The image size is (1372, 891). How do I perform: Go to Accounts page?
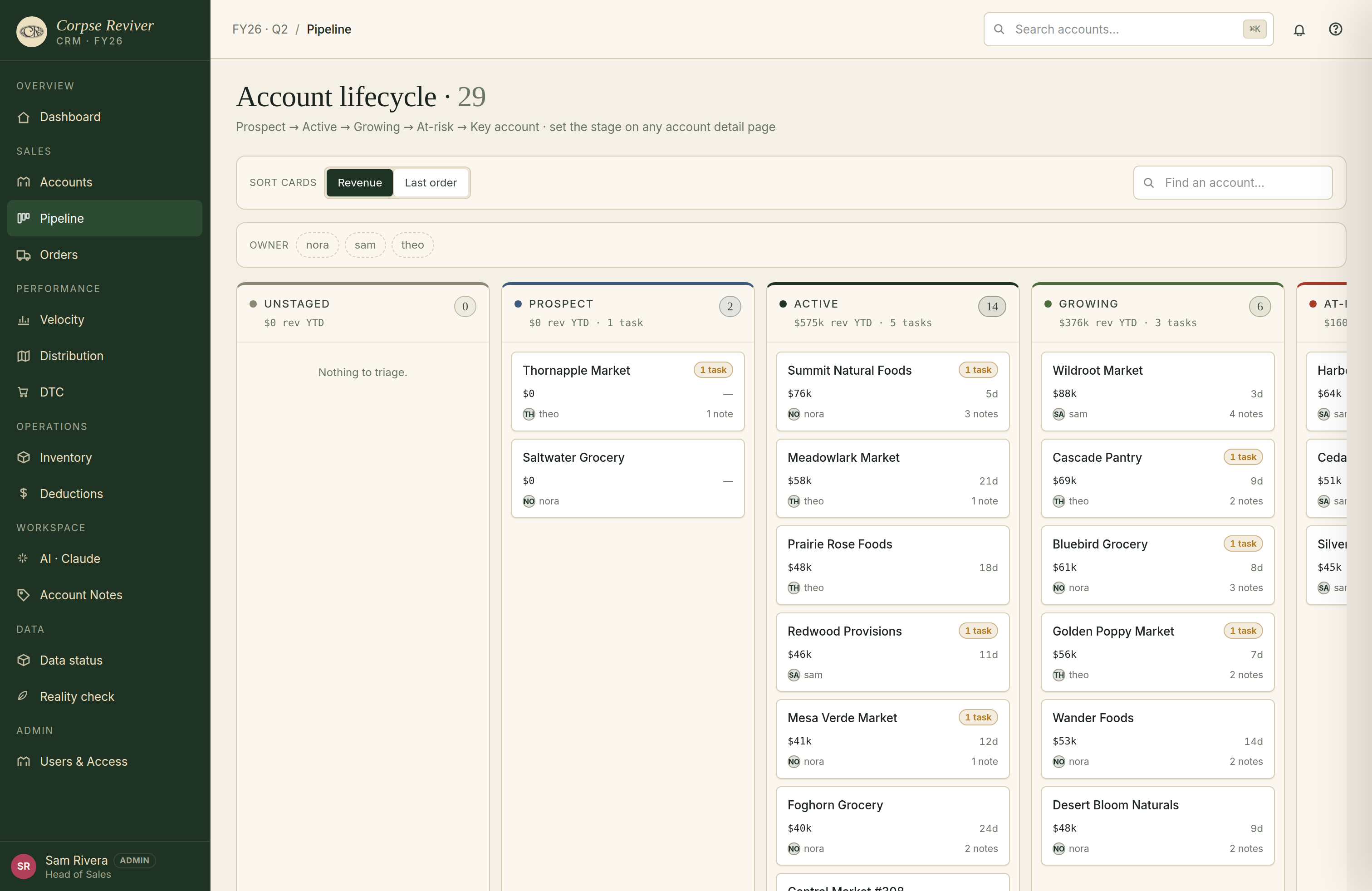pyautogui.click(x=104, y=182)
